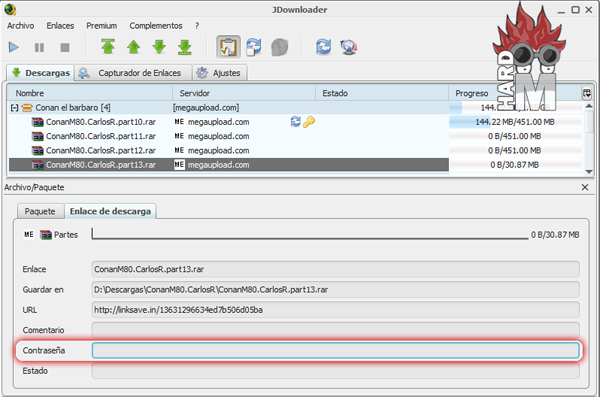Click the Enlace field
This screenshot has height=397, width=600.
pyautogui.click(x=336, y=269)
